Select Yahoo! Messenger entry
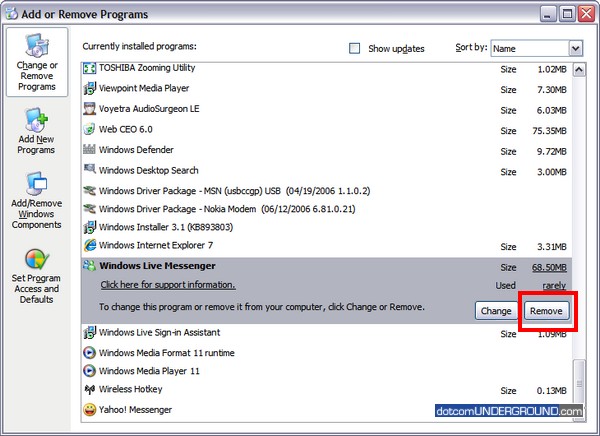This screenshot has width=600, height=436. point(326,410)
